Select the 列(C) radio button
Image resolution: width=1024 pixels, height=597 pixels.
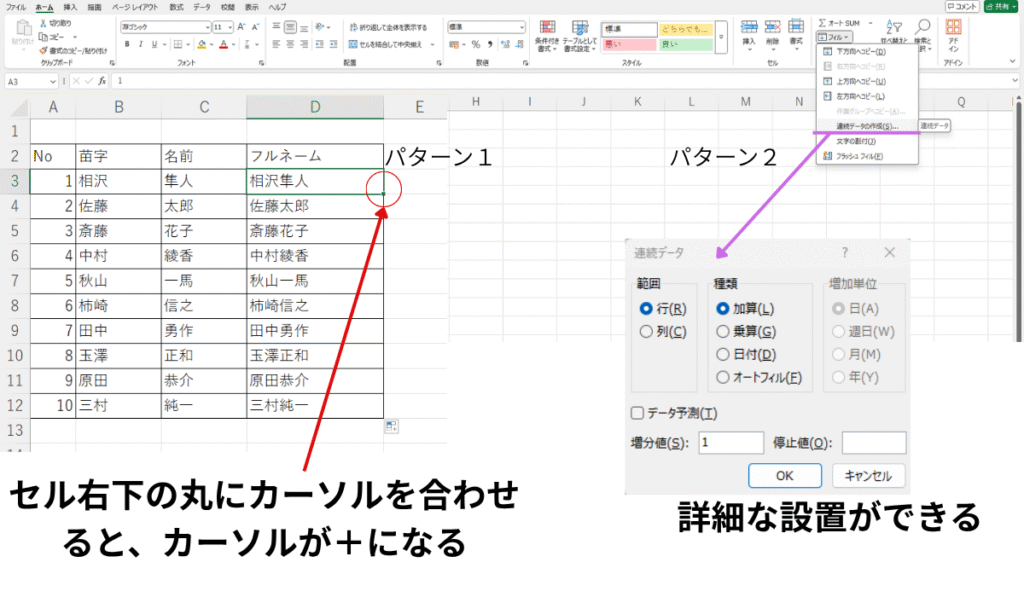(646, 332)
